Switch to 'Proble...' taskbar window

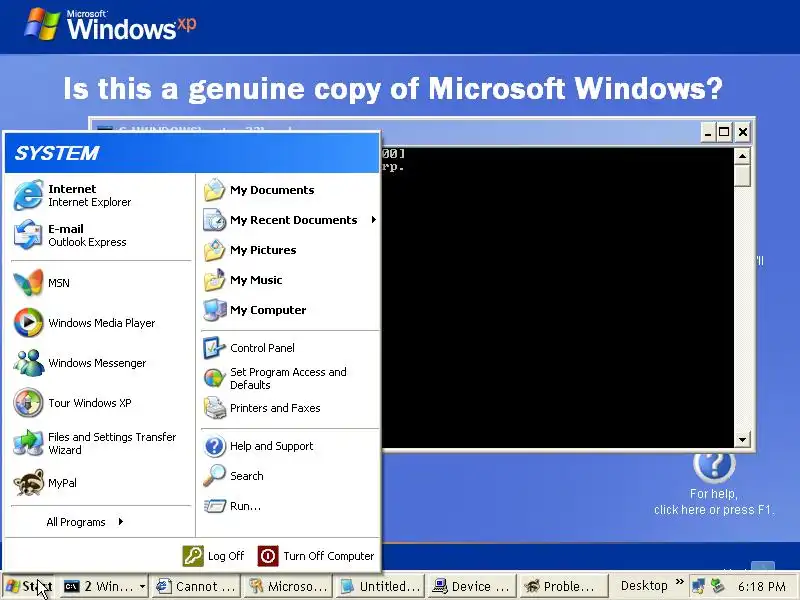[564, 587]
